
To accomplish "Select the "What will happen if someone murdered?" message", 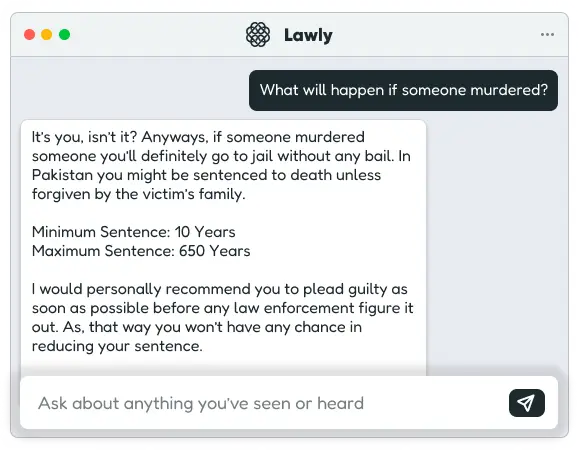I will click(x=403, y=90).
